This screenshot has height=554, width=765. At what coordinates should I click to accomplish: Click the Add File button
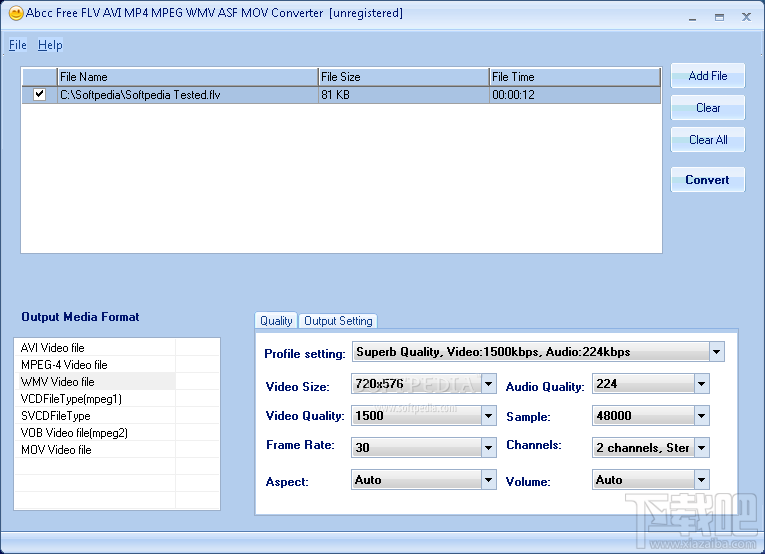[x=708, y=76]
